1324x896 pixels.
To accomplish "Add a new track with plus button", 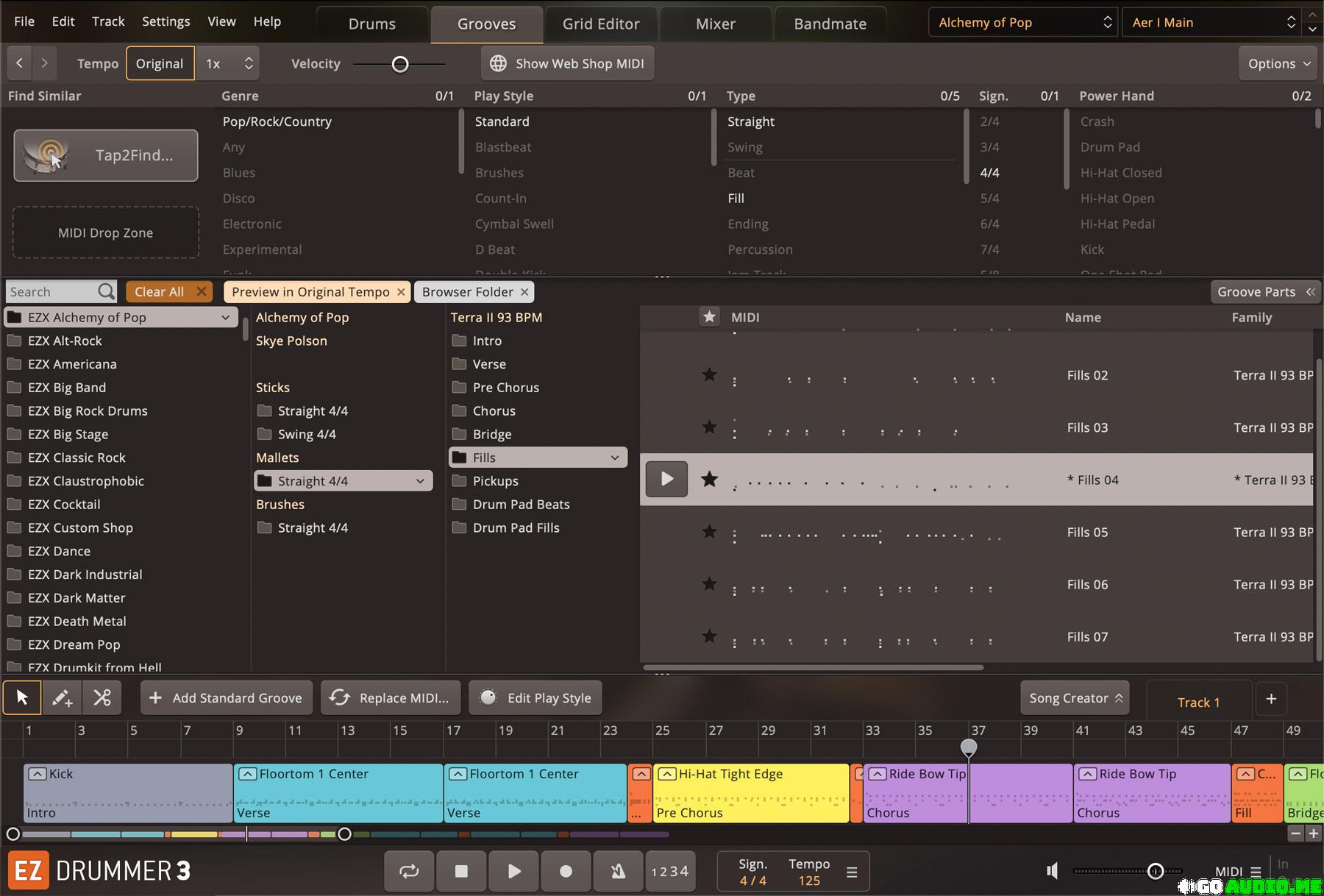I will click(x=1271, y=699).
